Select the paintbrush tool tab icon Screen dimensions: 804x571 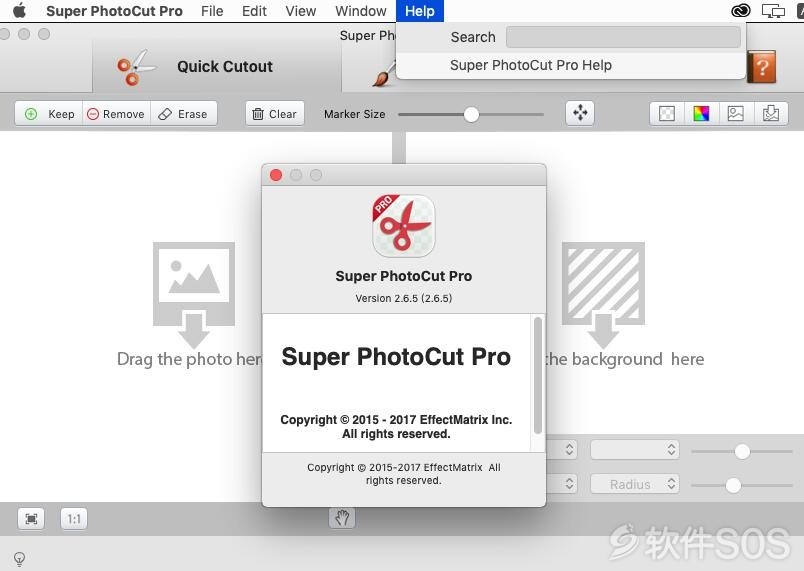click(384, 74)
